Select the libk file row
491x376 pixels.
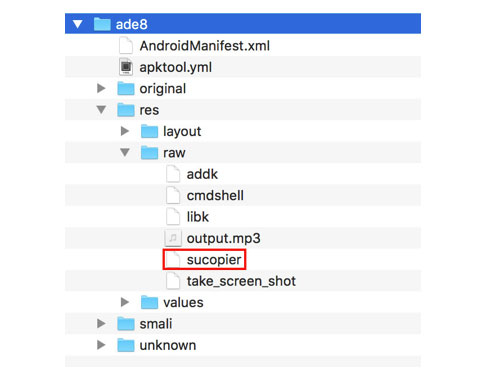click(x=243, y=217)
